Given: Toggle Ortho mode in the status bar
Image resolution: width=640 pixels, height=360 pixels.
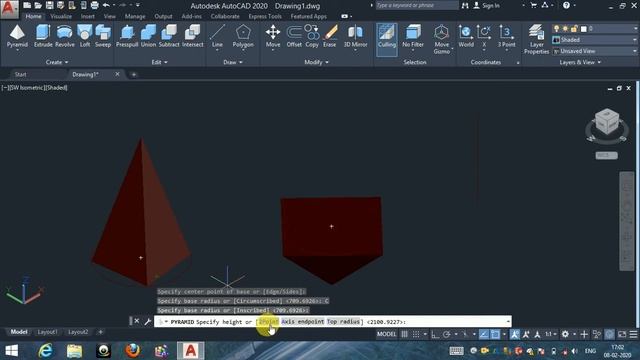Looking at the screenshot, I should point(435,334).
